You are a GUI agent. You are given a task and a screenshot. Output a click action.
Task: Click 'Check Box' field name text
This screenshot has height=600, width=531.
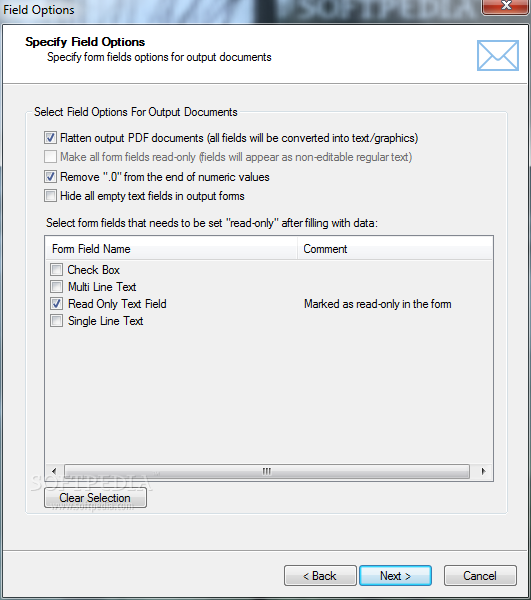click(94, 270)
